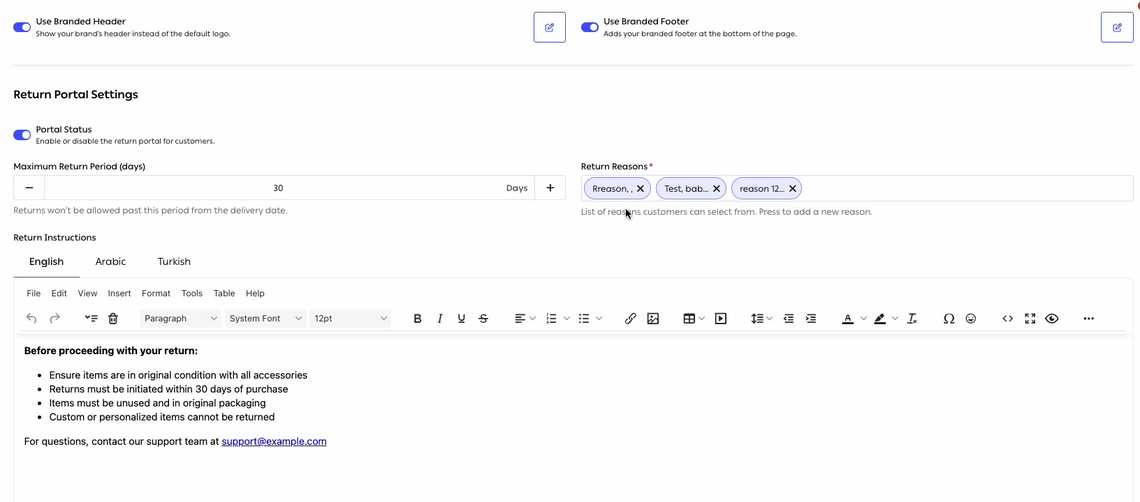This screenshot has width=1140, height=502.
Task: Select the English instructions tab
Action: point(47,261)
